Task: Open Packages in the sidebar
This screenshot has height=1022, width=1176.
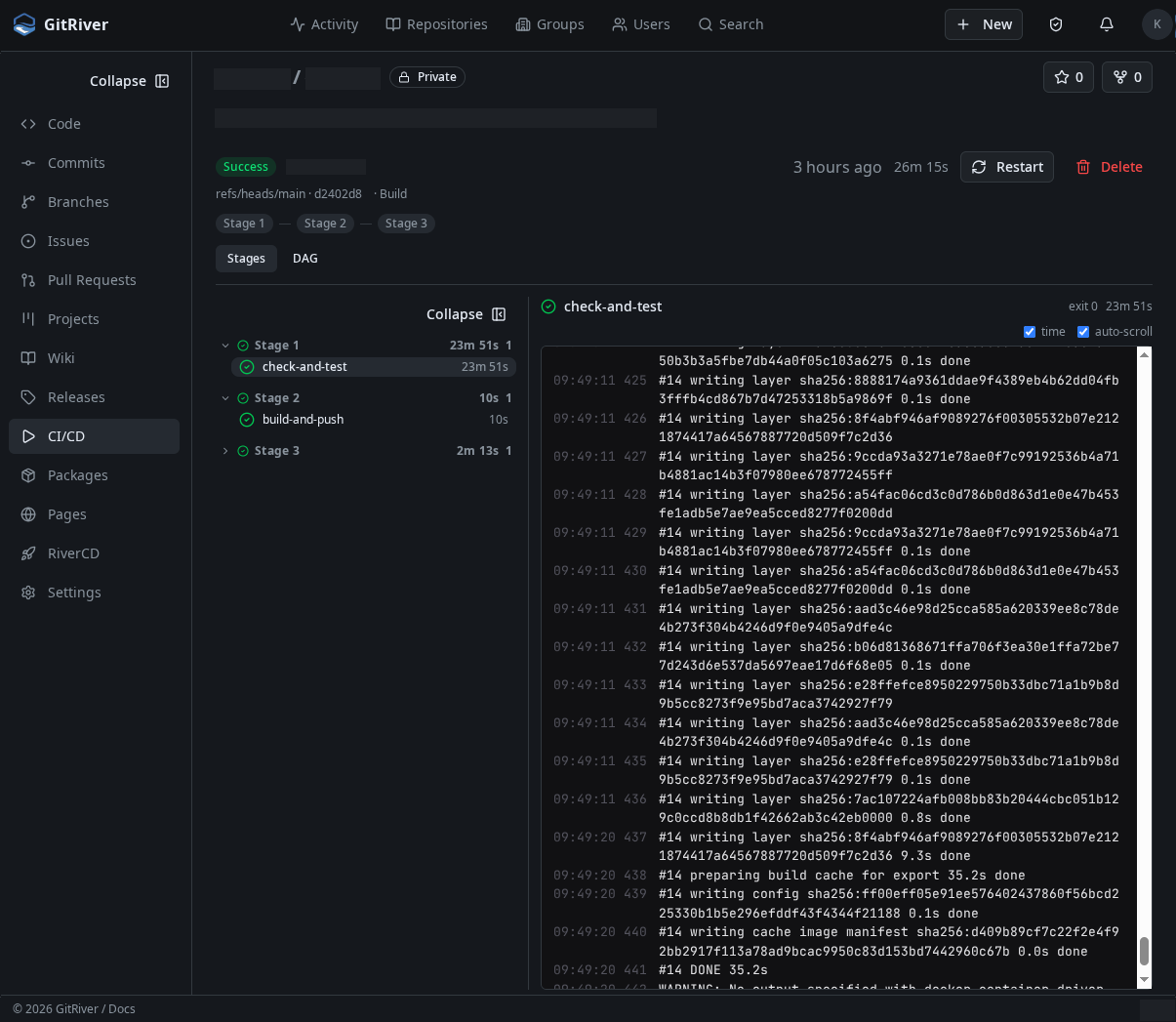Action: click(x=77, y=475)
